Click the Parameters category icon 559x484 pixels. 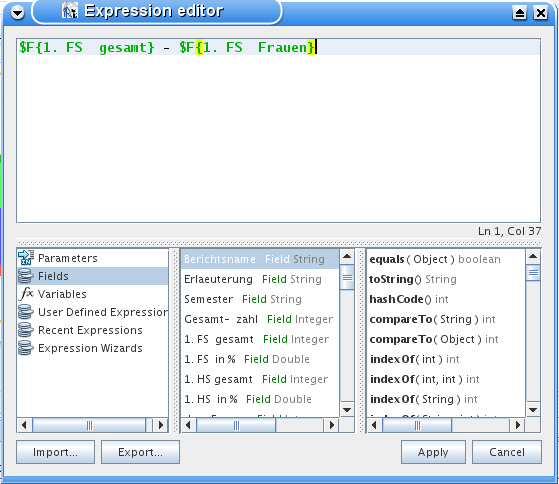click(x=26, y=258)
